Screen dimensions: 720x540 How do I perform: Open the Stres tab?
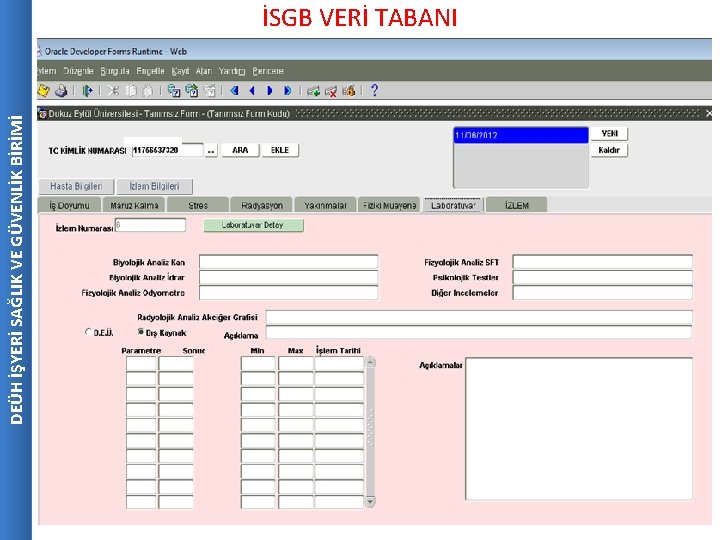point(198,205)
